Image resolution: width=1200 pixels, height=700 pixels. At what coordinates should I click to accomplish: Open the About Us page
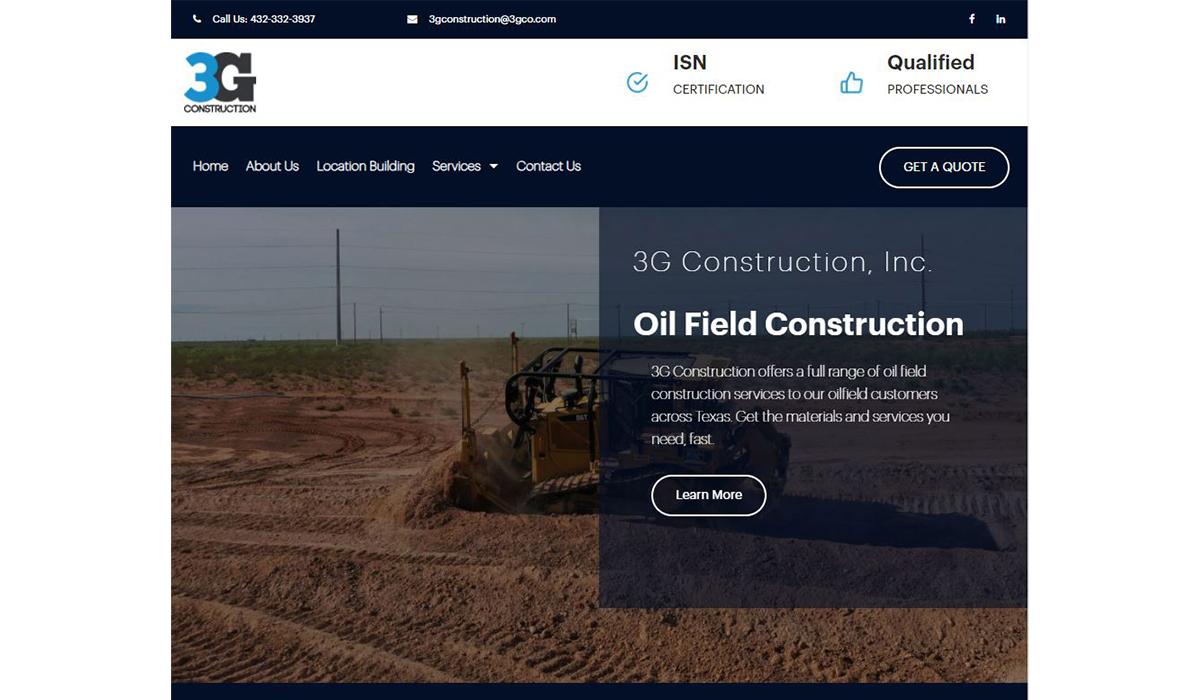[272, 166]
